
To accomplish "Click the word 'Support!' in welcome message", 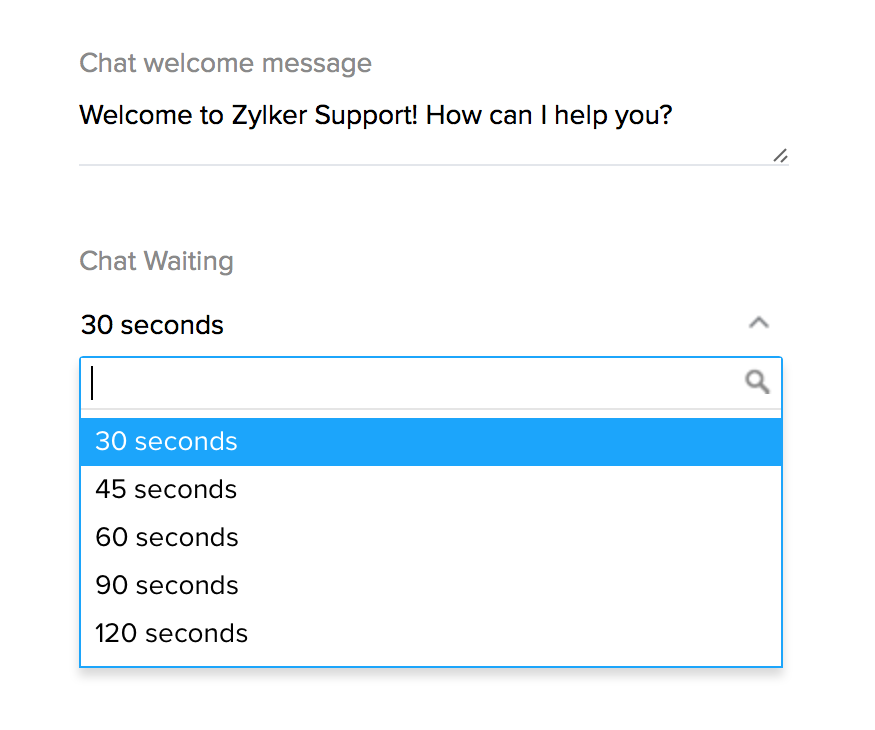I will [x=367, y=115].
